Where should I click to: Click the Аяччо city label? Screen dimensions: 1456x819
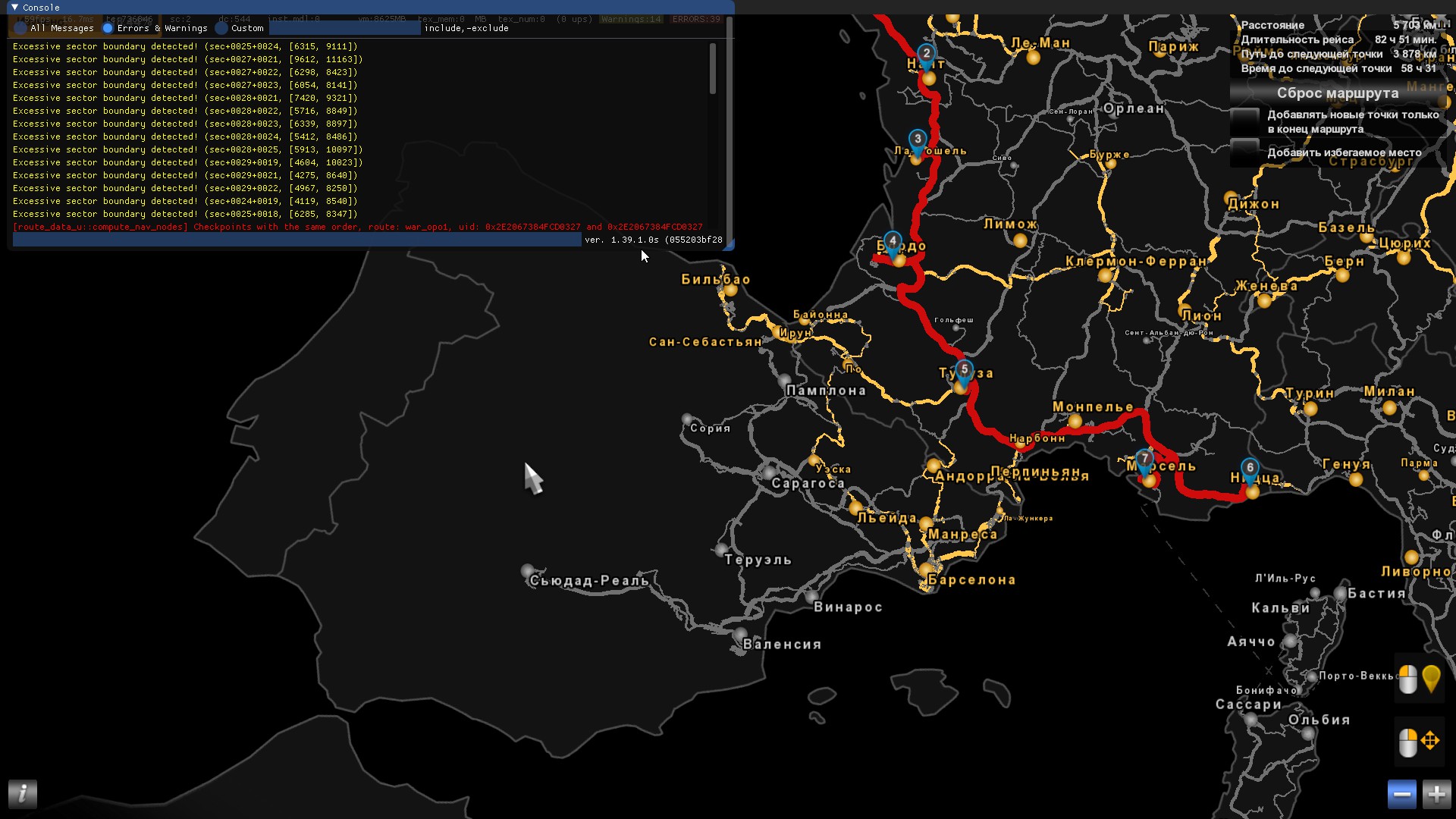tap(1251, 642)
